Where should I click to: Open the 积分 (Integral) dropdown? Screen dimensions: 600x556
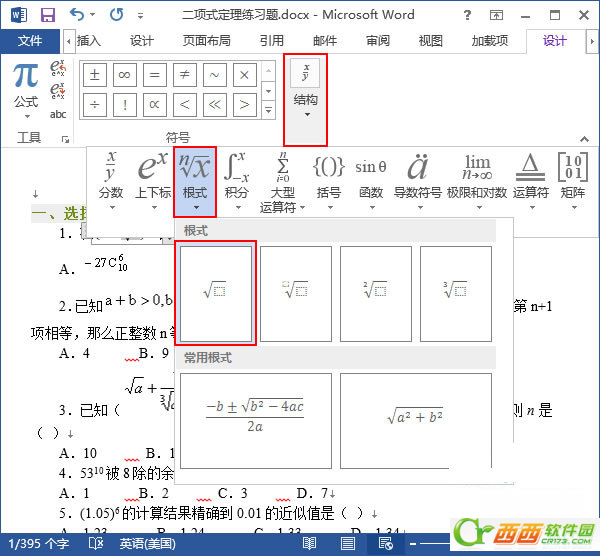(236, 181)
